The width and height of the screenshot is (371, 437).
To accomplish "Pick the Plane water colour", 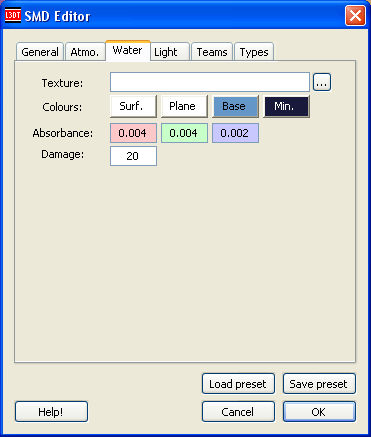I will pos(184,106).
